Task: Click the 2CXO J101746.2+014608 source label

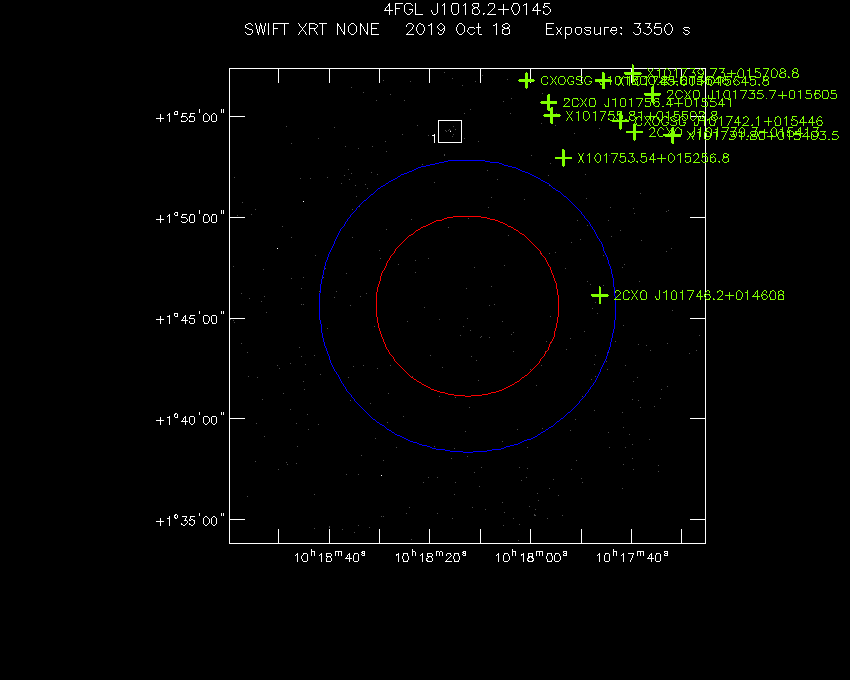Action: tap(699, 296)
